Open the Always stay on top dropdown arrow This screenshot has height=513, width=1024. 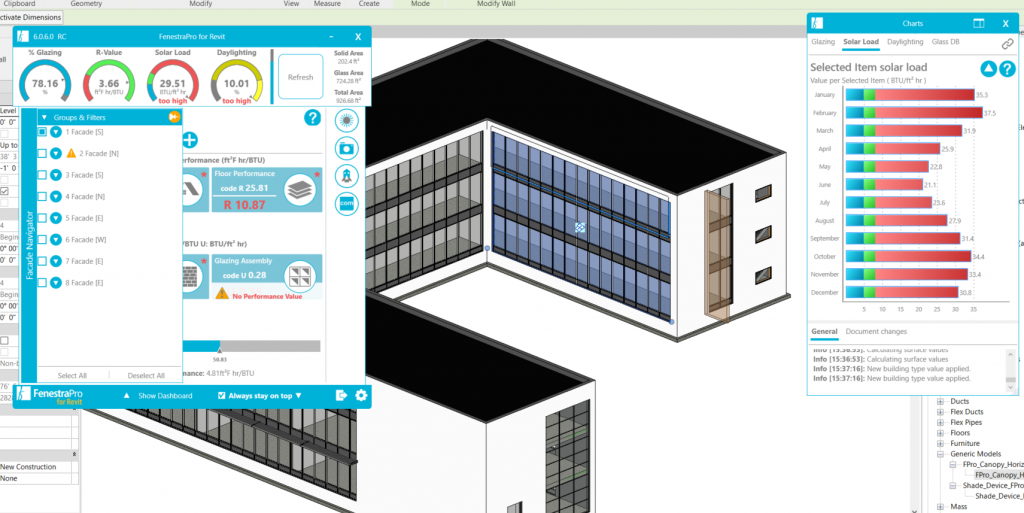tap(298, 396)
